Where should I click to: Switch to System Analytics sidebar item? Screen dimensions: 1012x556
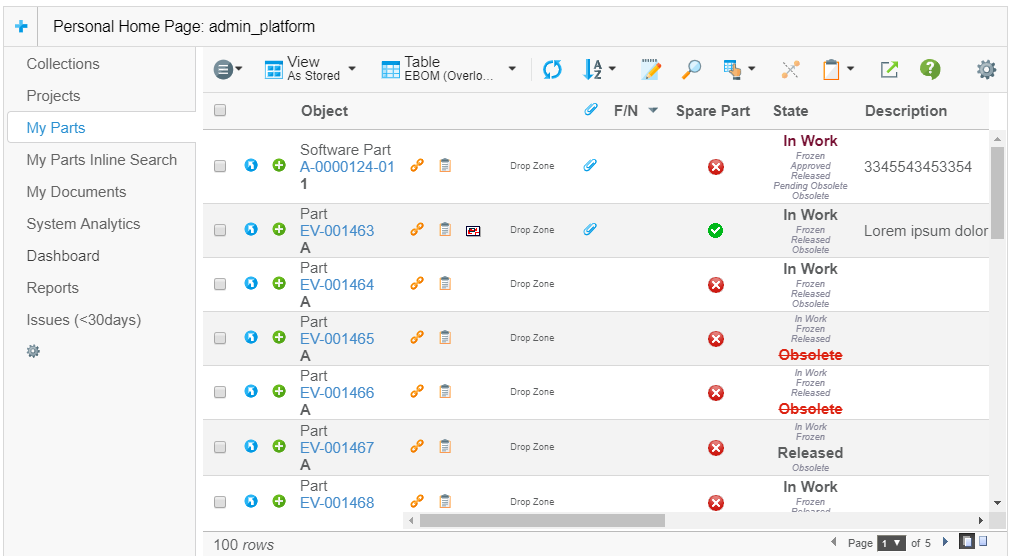[x=83, y=224]
